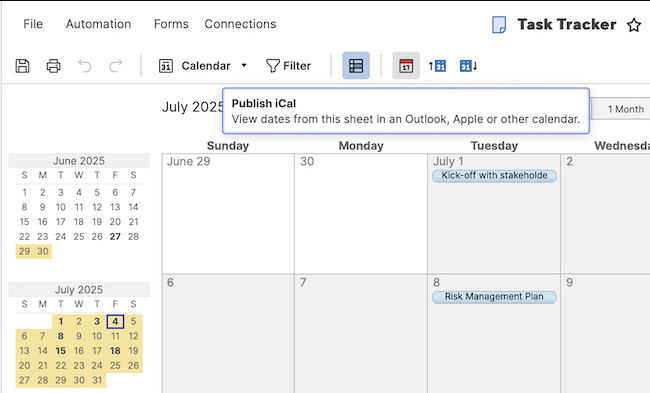Select July 4 in the mini calendar
This screenshot has height=393, width=650.
coord(115,321)
